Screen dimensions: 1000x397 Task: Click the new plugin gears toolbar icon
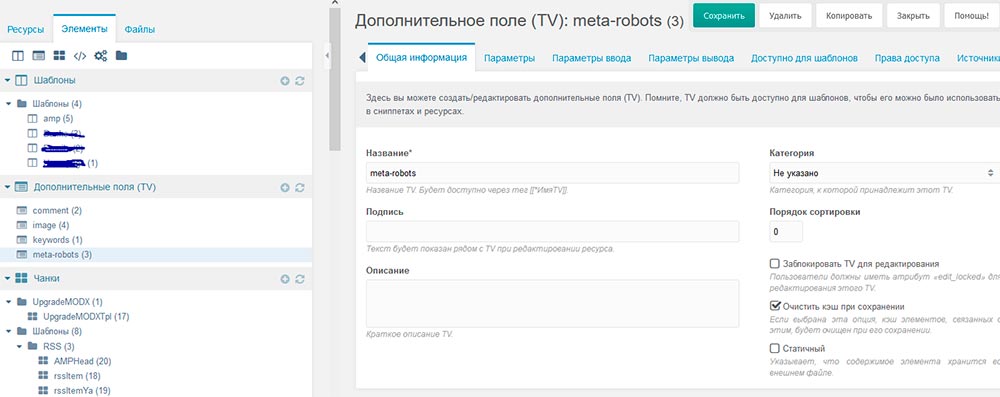point(101,56)
